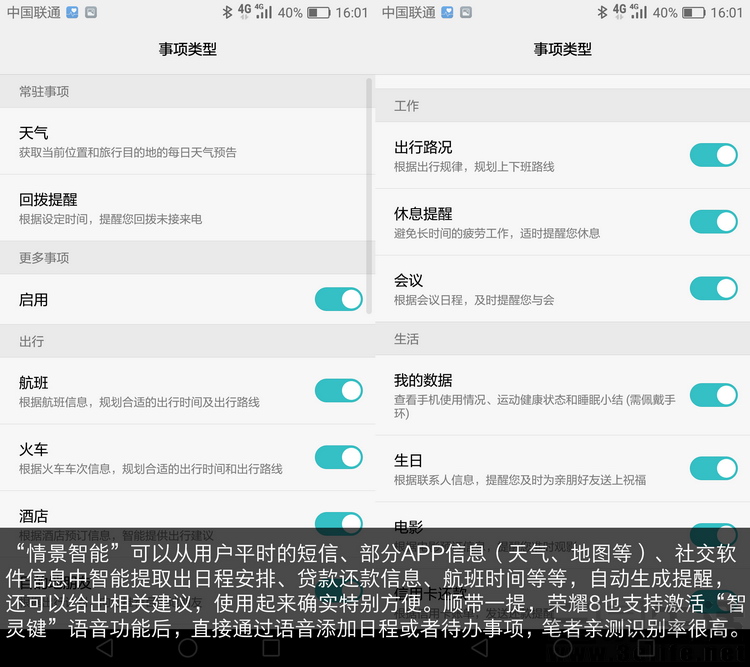
Task: Click 工作 section header
Action: pyautogui.click(x=562, y=106)
